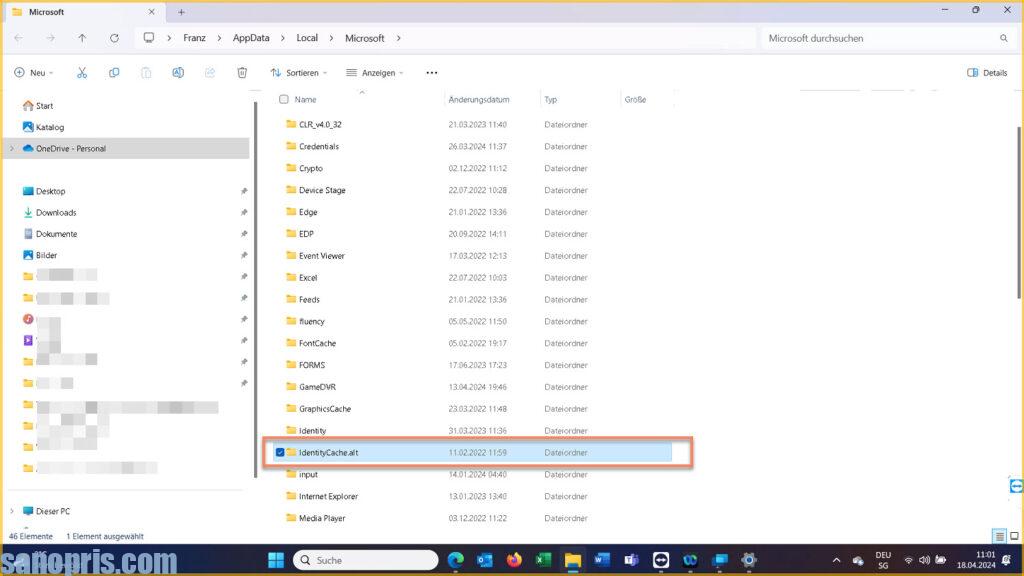The height and width of the screenshot is (576, 1024).
Task: Open the Sortieren dropdown
Action: [299, 73]
